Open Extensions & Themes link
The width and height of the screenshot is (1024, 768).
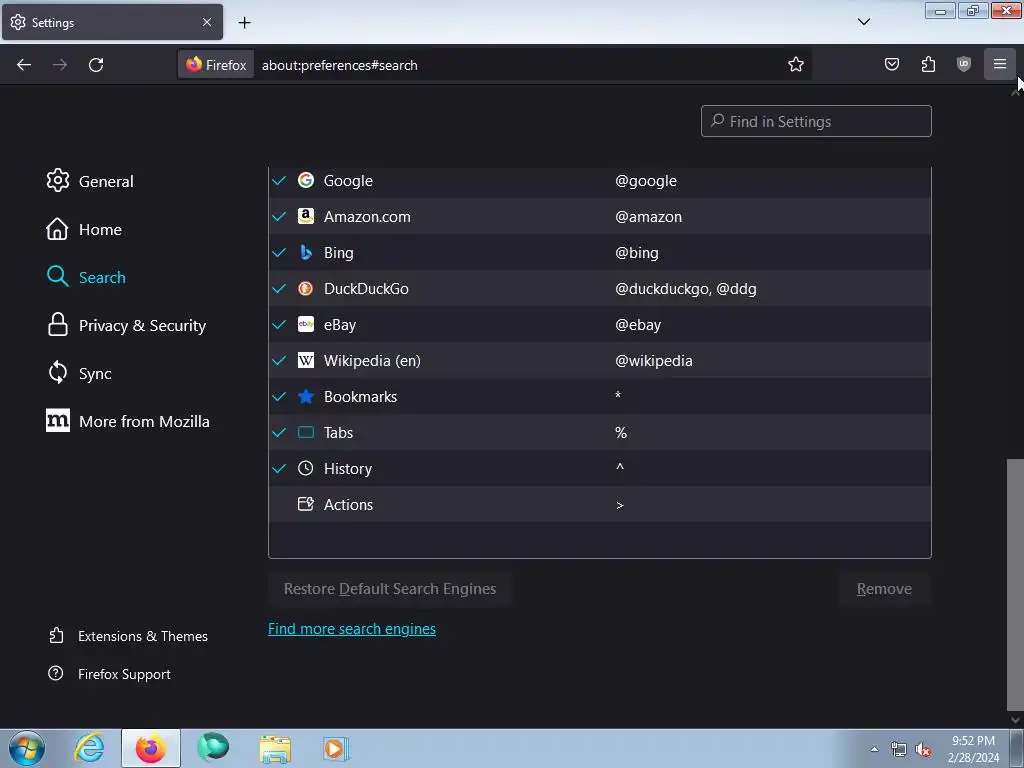[128, 636]
